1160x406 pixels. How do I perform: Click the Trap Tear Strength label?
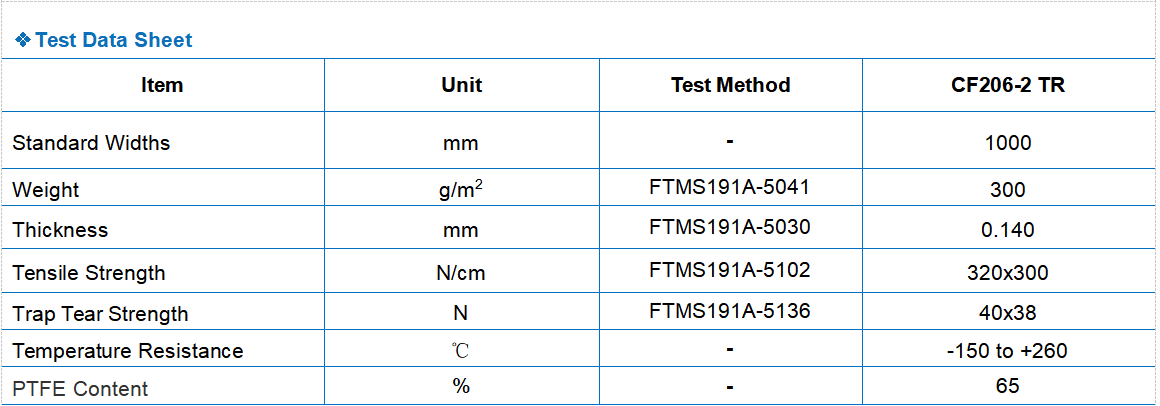(x=100, y=314)
